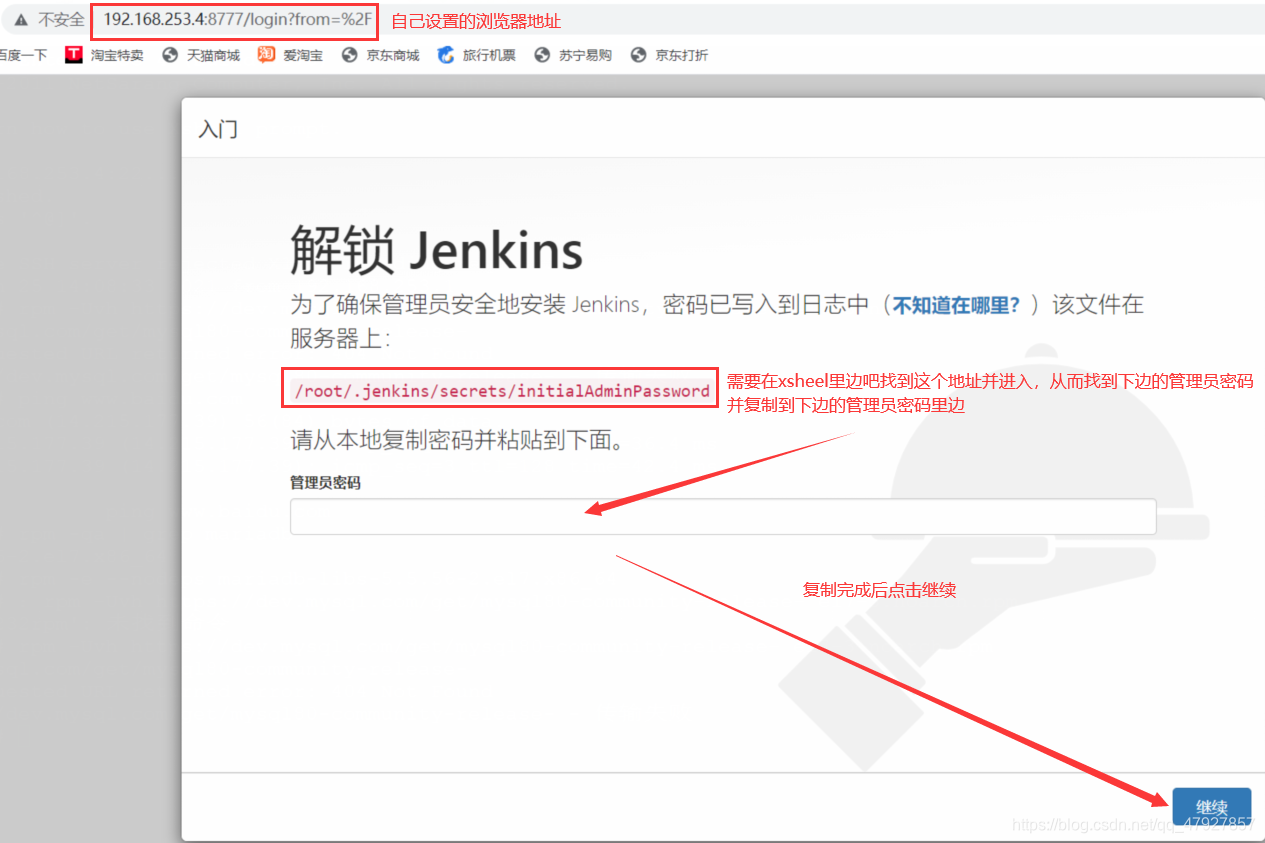Click the 不安全 warning icon
This screenshot has height=843, width=1265.
pos(22,19)
